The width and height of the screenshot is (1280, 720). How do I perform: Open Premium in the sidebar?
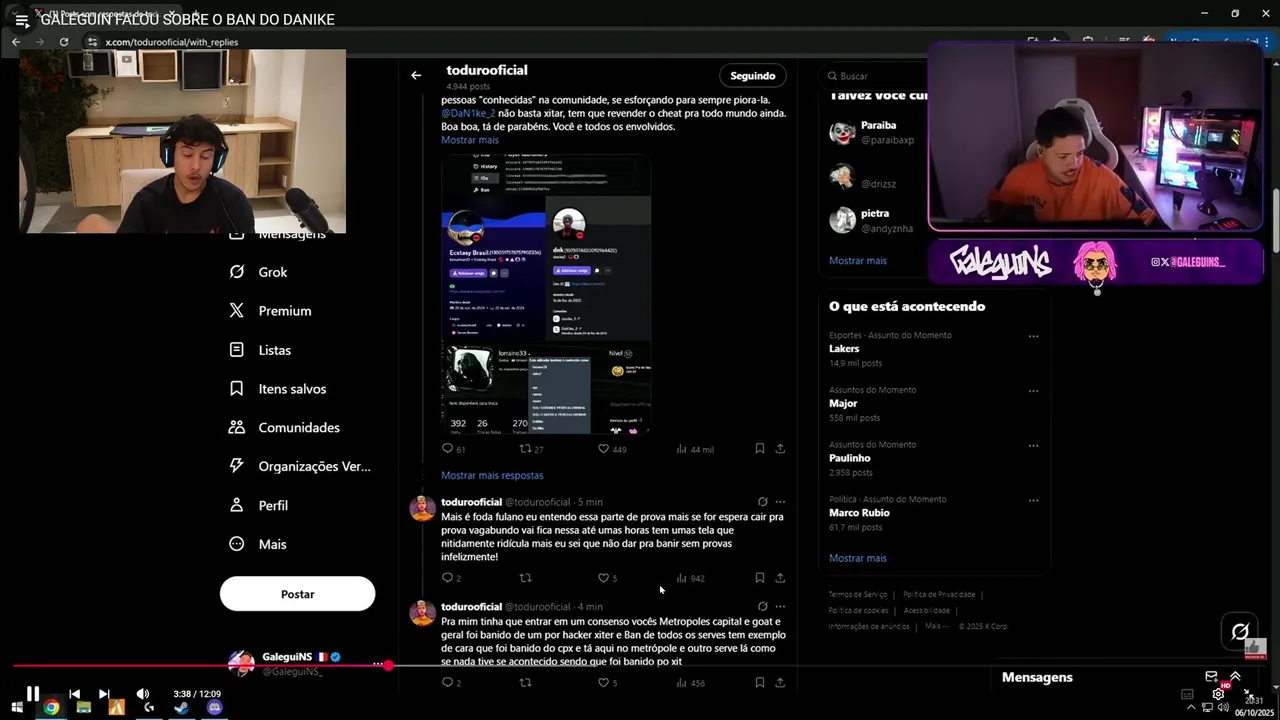click(x=270, y=311)
